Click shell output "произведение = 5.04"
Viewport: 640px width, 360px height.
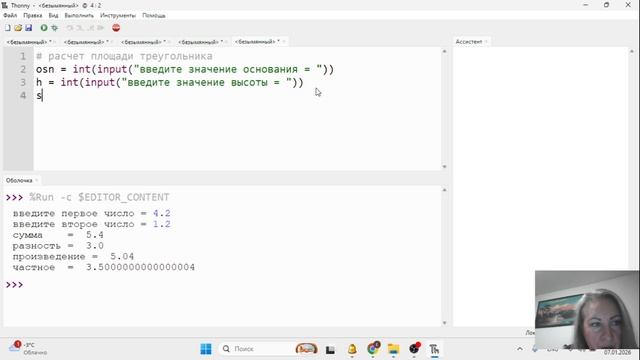click(73, 257)
